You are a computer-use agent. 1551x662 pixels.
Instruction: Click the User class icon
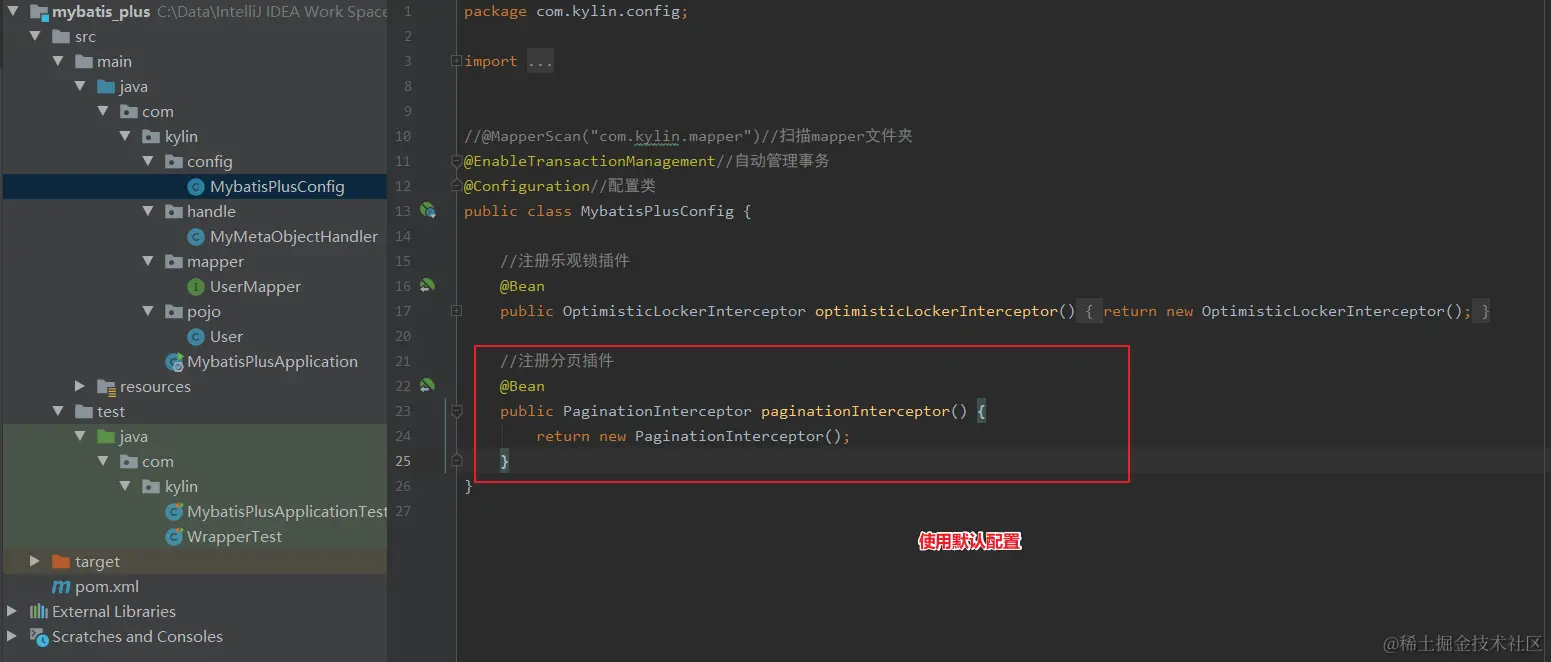pos(196,337)
